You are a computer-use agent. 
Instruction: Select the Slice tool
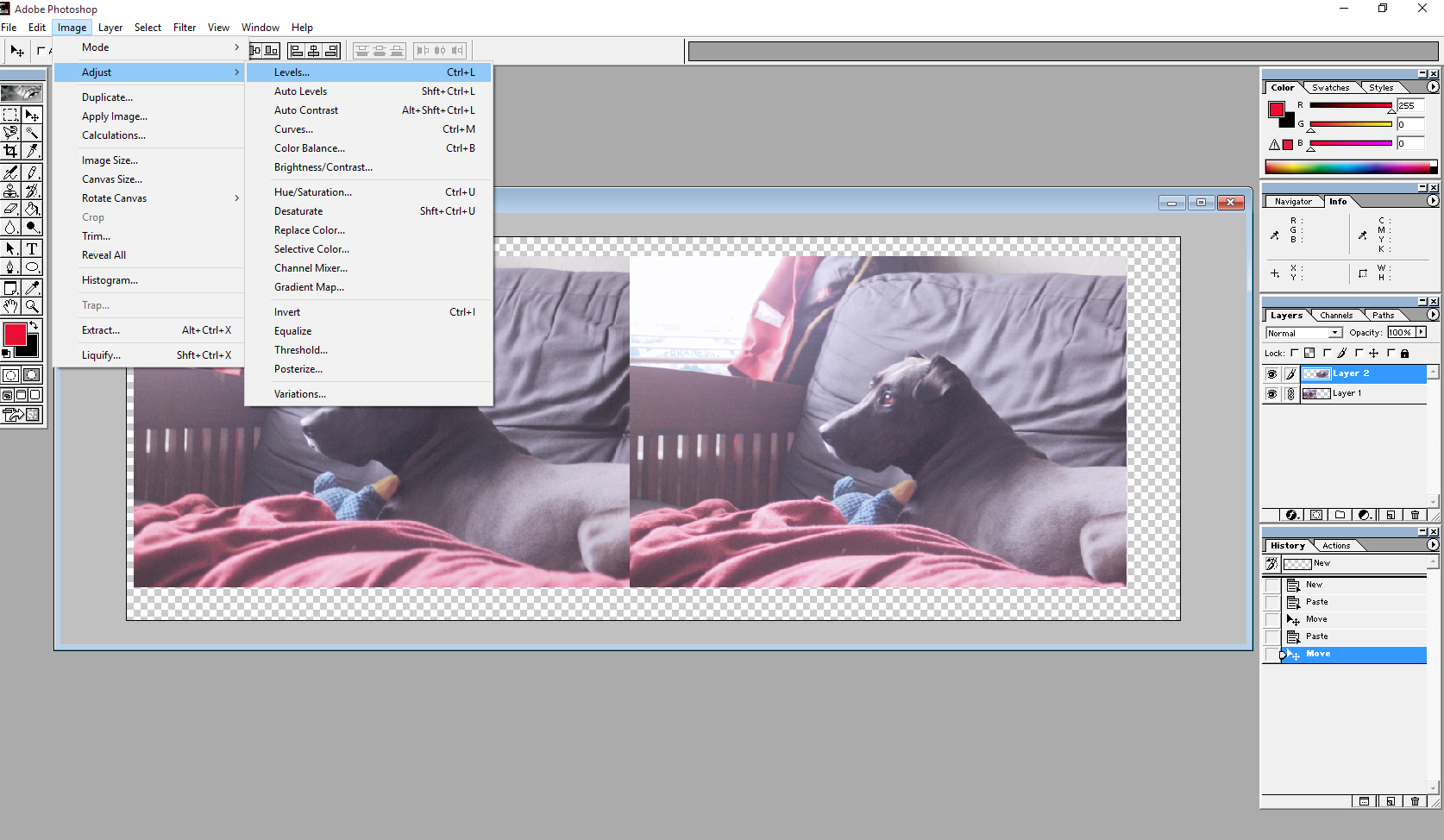(x=32, y=151)
